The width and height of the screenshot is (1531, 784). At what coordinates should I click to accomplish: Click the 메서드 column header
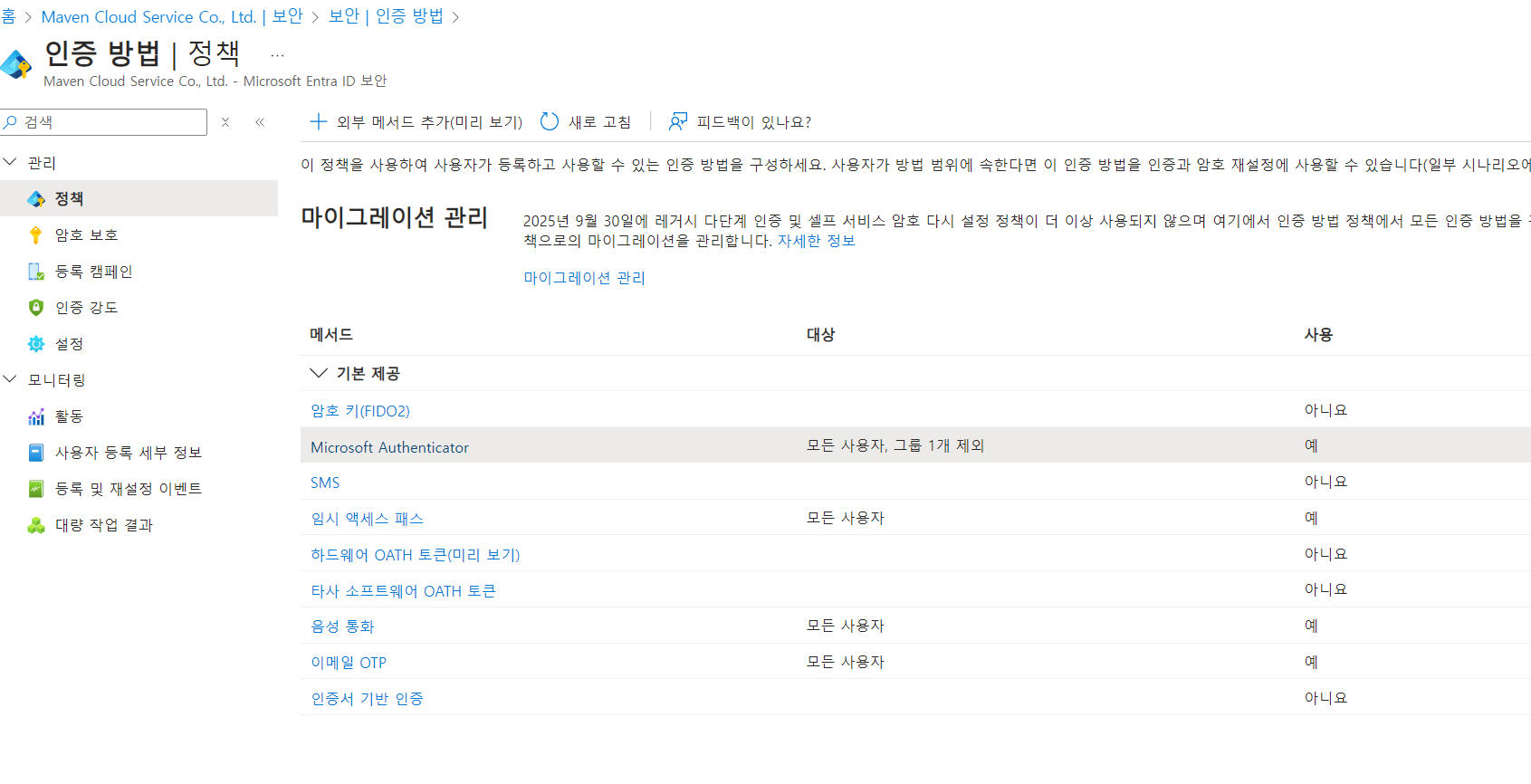point(331,335)
